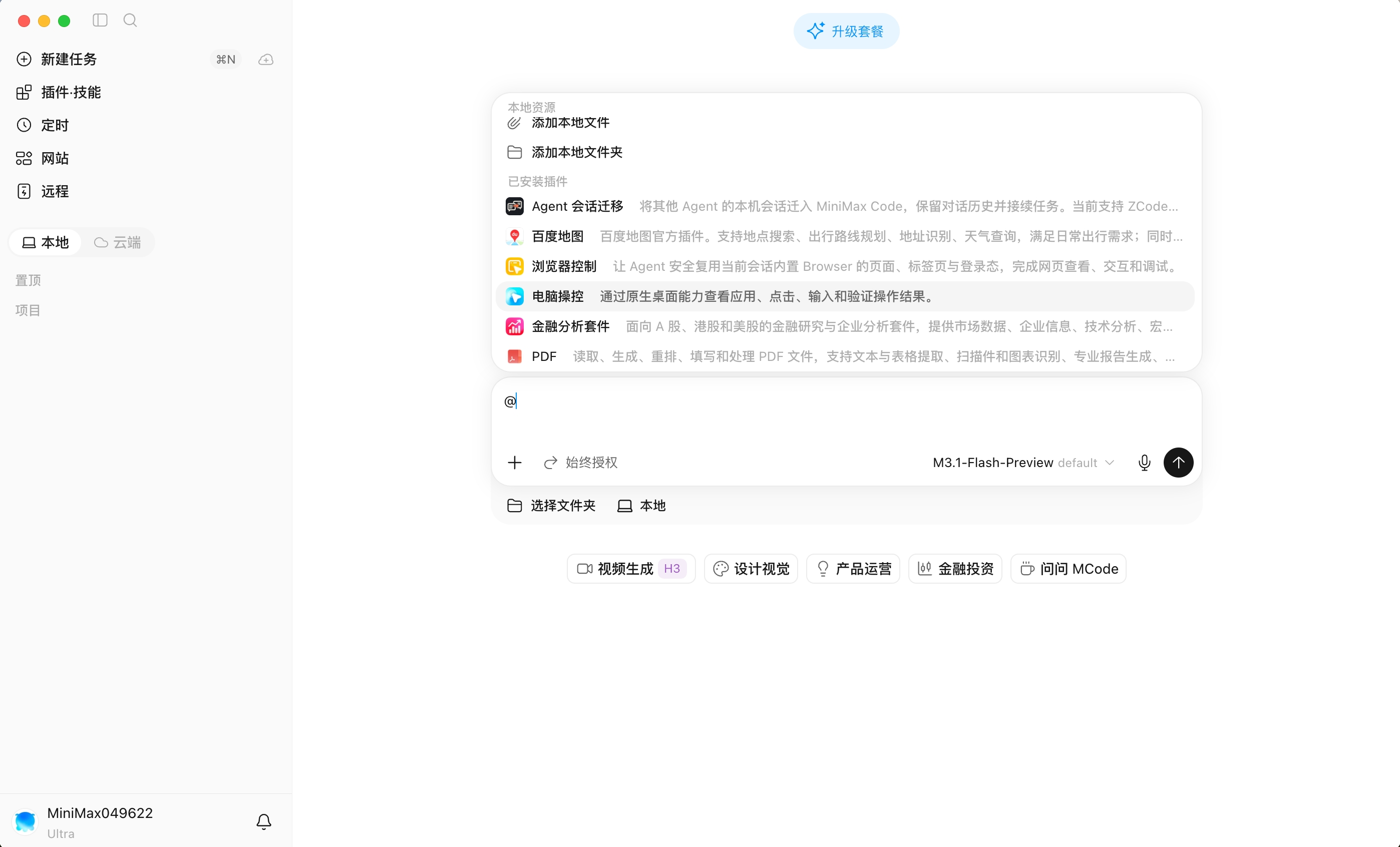Select the Agent 会话迁移 plugin icon
1400x847 pixels.
click(x=514, y=206)
